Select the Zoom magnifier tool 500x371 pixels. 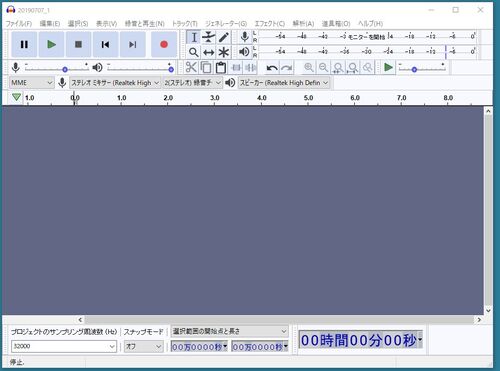coord(194,52)
